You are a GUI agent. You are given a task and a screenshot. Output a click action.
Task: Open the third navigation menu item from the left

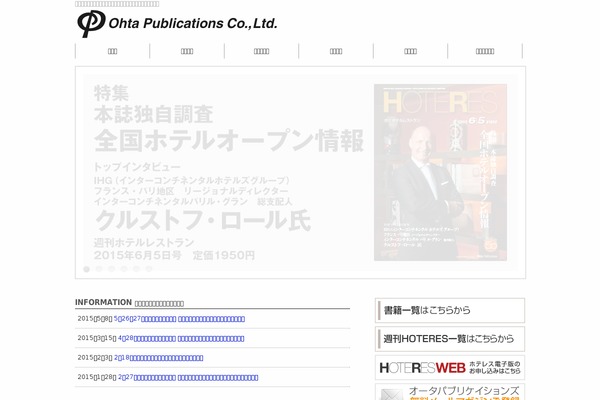coord(261,51)
